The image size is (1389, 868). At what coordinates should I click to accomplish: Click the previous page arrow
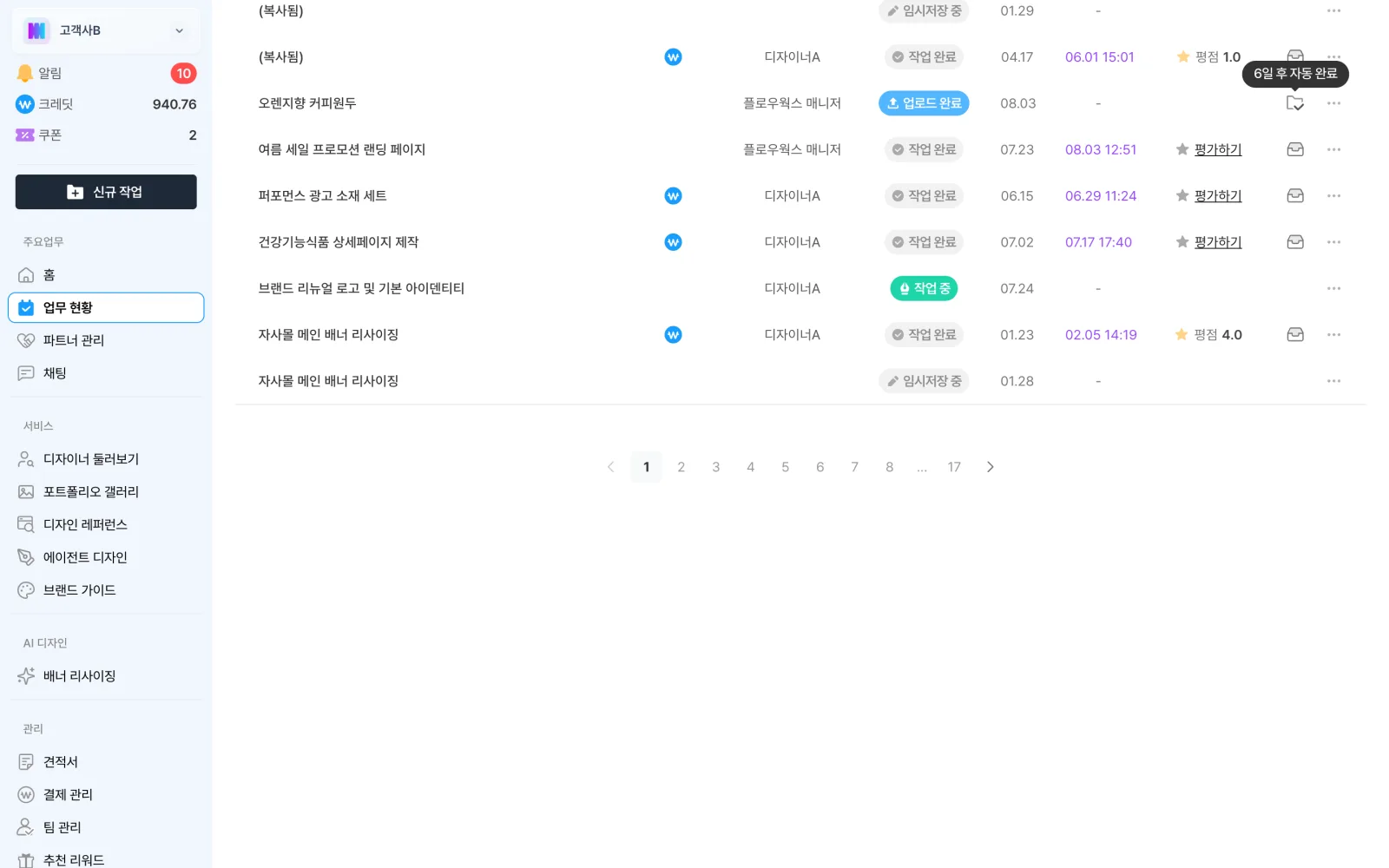tap(610, 467)
